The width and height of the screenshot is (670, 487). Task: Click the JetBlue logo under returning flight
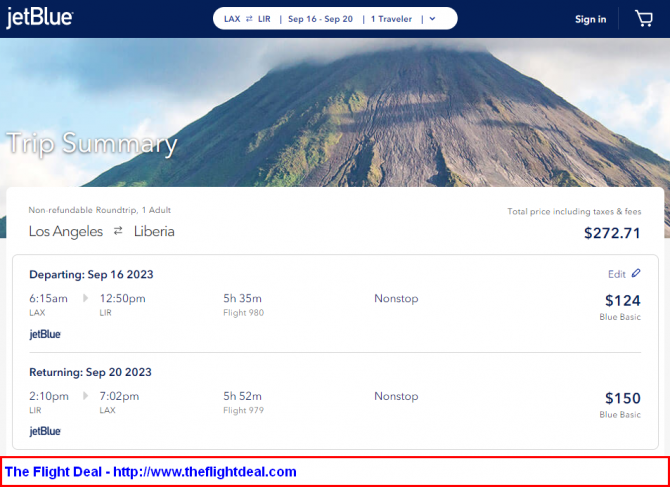(x=45, y=431)
